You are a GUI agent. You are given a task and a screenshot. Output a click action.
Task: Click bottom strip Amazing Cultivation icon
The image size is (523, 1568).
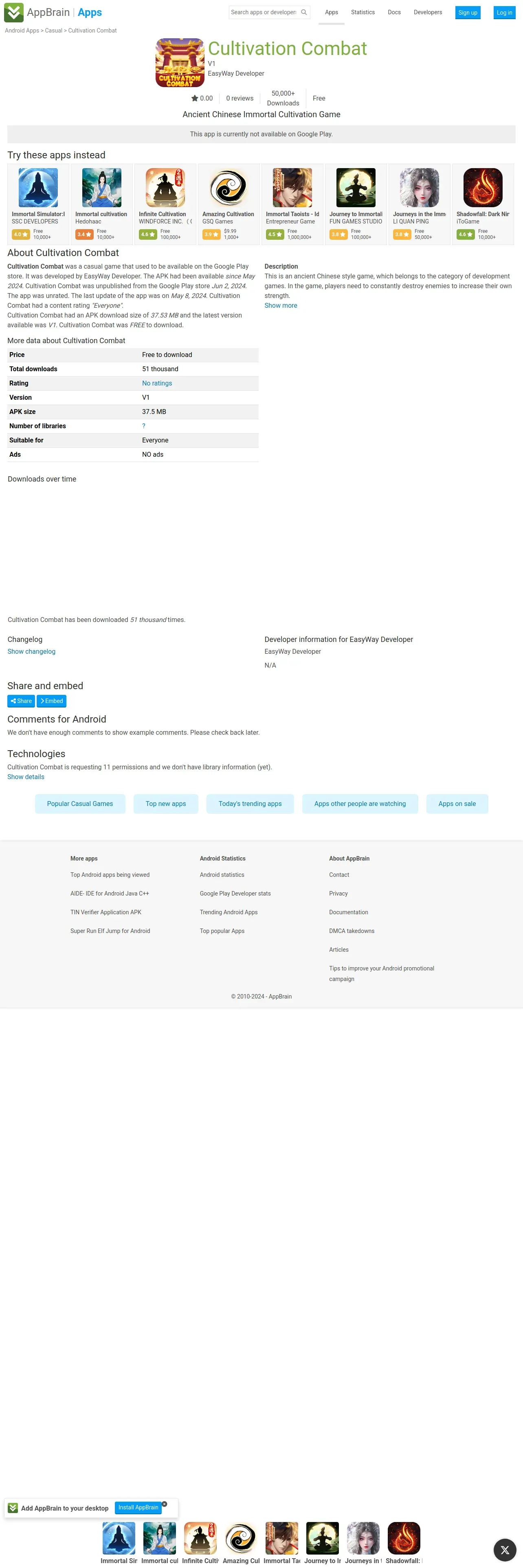tap(241, 1538)
